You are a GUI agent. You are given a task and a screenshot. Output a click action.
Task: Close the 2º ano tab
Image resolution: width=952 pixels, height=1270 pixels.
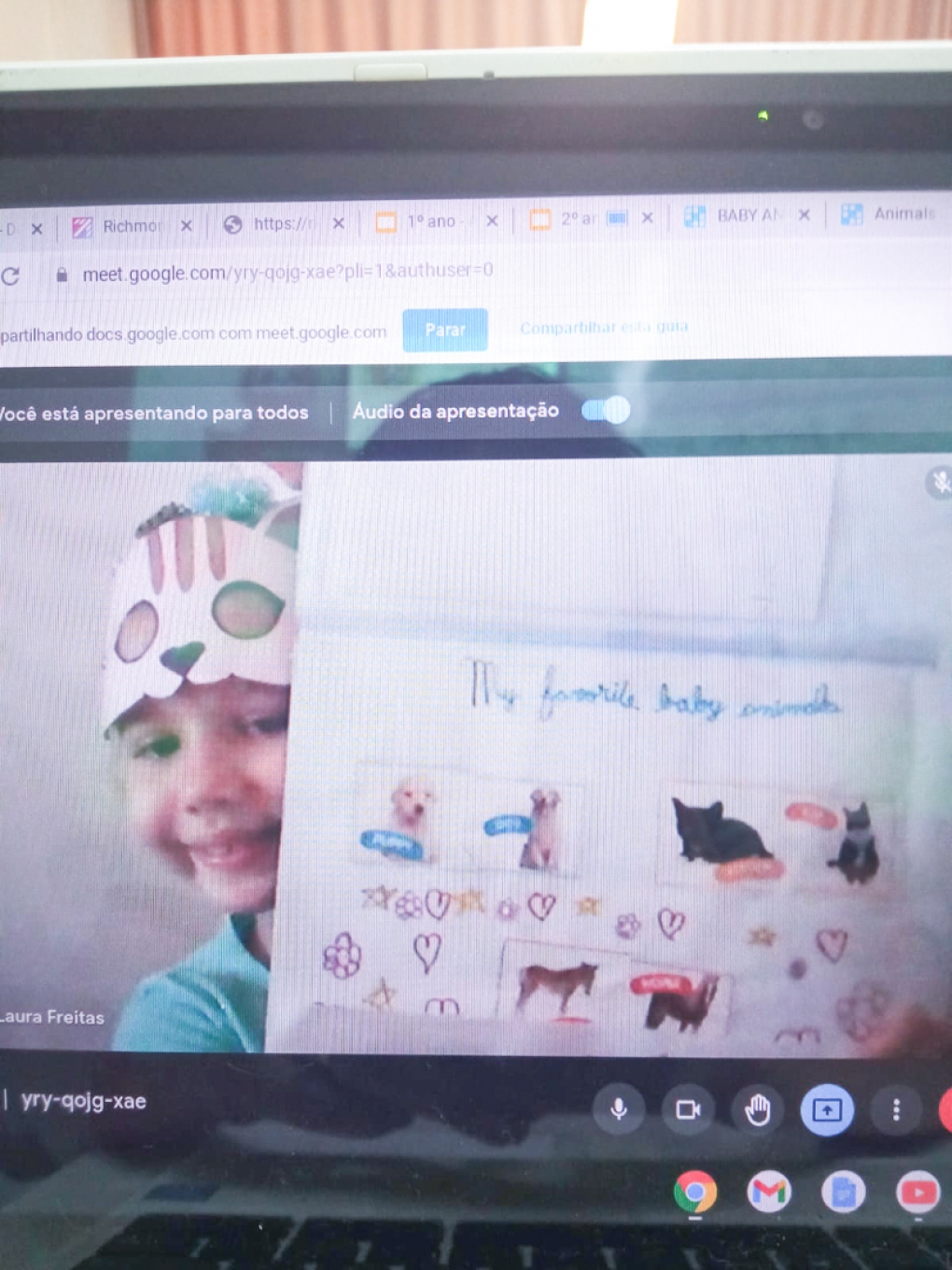(647, 219)
